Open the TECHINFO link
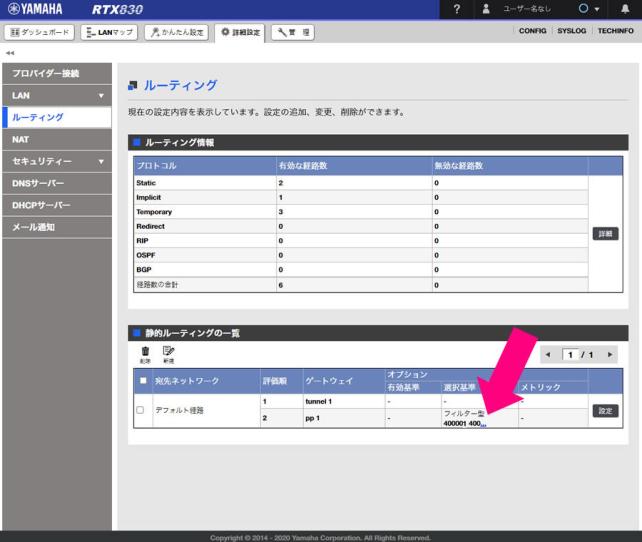The image size is (642, 542). click(x=615, y=31)
